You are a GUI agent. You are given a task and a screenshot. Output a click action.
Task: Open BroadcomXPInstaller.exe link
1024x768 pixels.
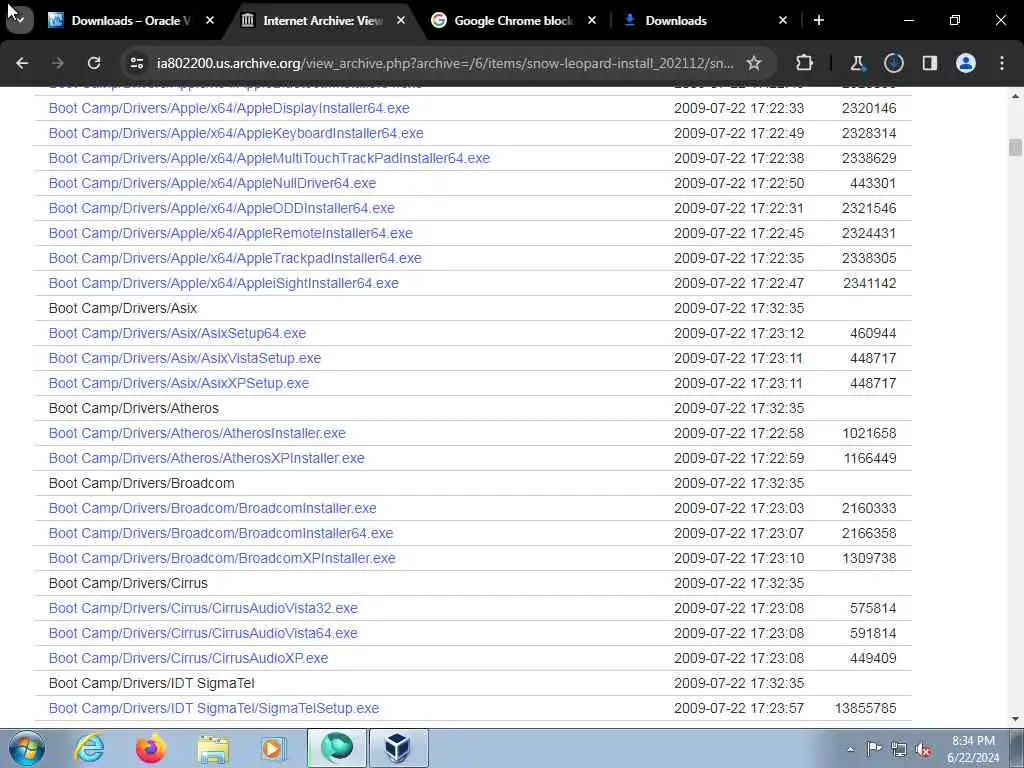222,558
